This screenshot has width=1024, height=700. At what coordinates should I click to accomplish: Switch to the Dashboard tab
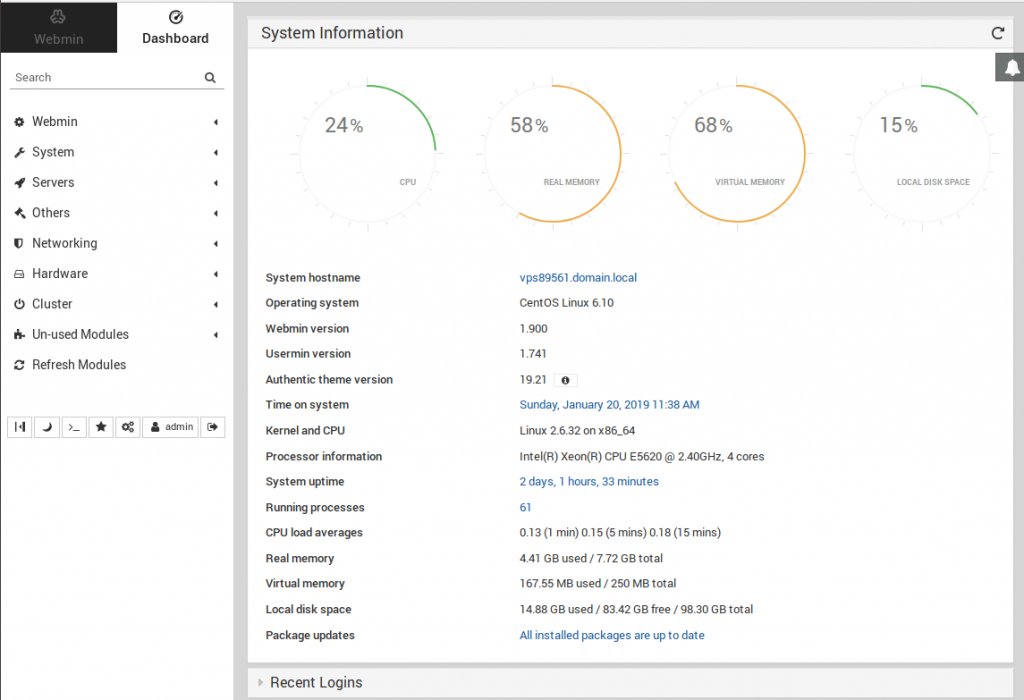(175, 27)
